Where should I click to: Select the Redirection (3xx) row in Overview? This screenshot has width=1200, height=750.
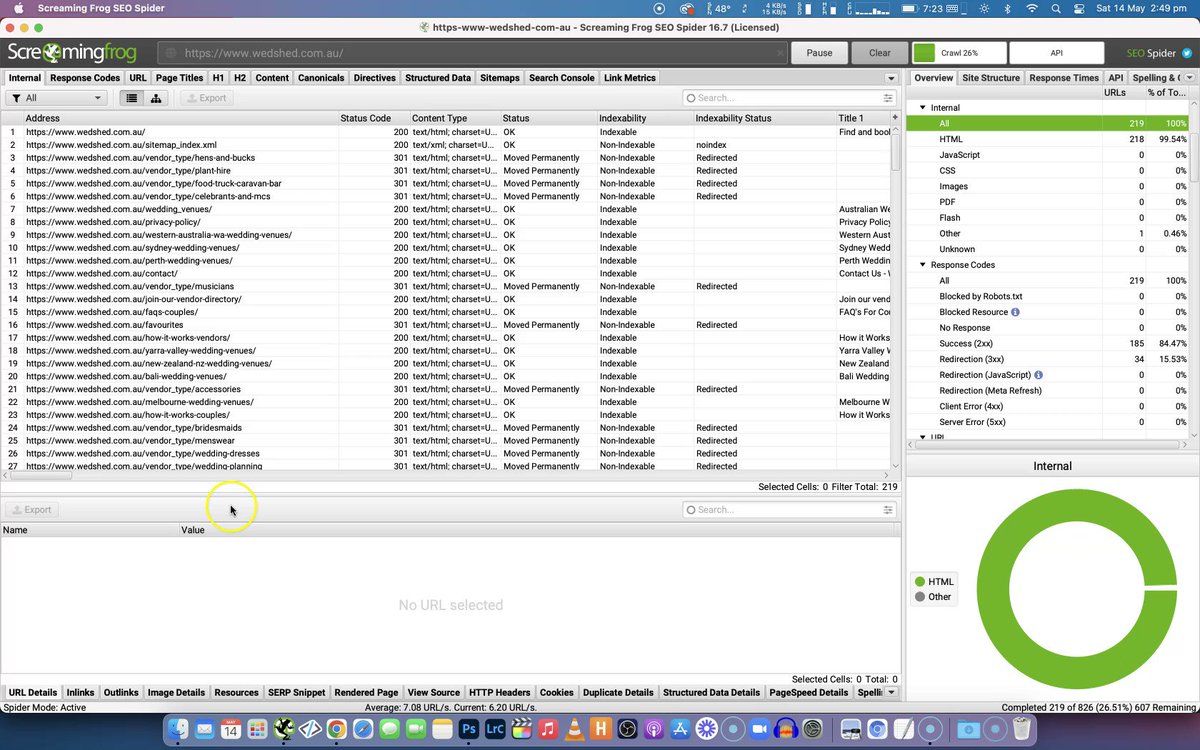coord(1048,359)
